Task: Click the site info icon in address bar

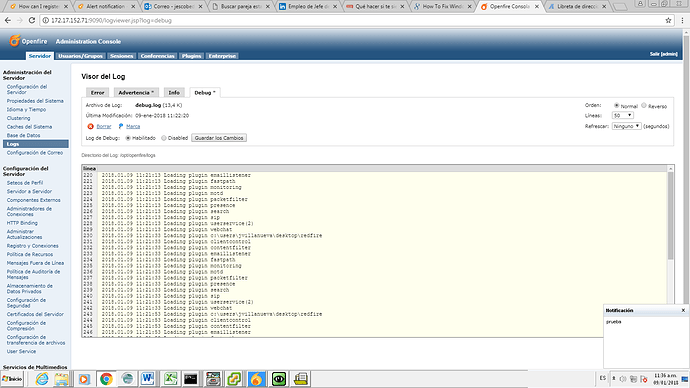Action: [x=45, y=20]
